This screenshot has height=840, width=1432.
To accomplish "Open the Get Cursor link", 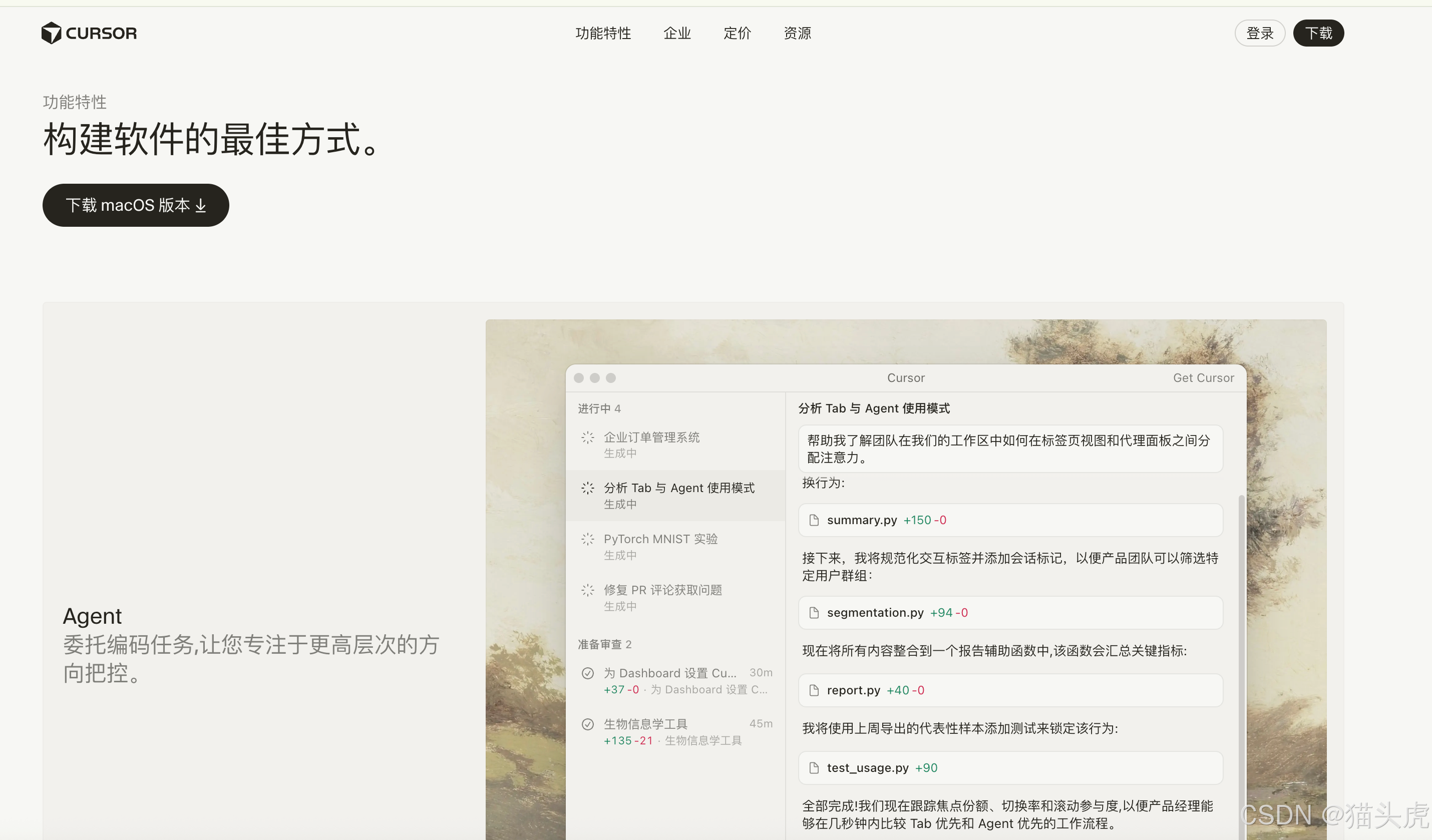I will pyautogui.click(x=1203, y=377).
